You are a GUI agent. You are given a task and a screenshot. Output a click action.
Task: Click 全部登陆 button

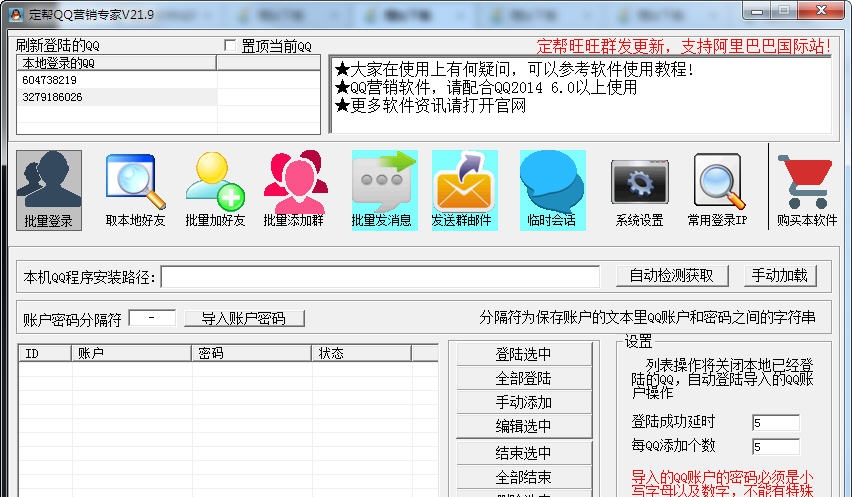point(524,378)
